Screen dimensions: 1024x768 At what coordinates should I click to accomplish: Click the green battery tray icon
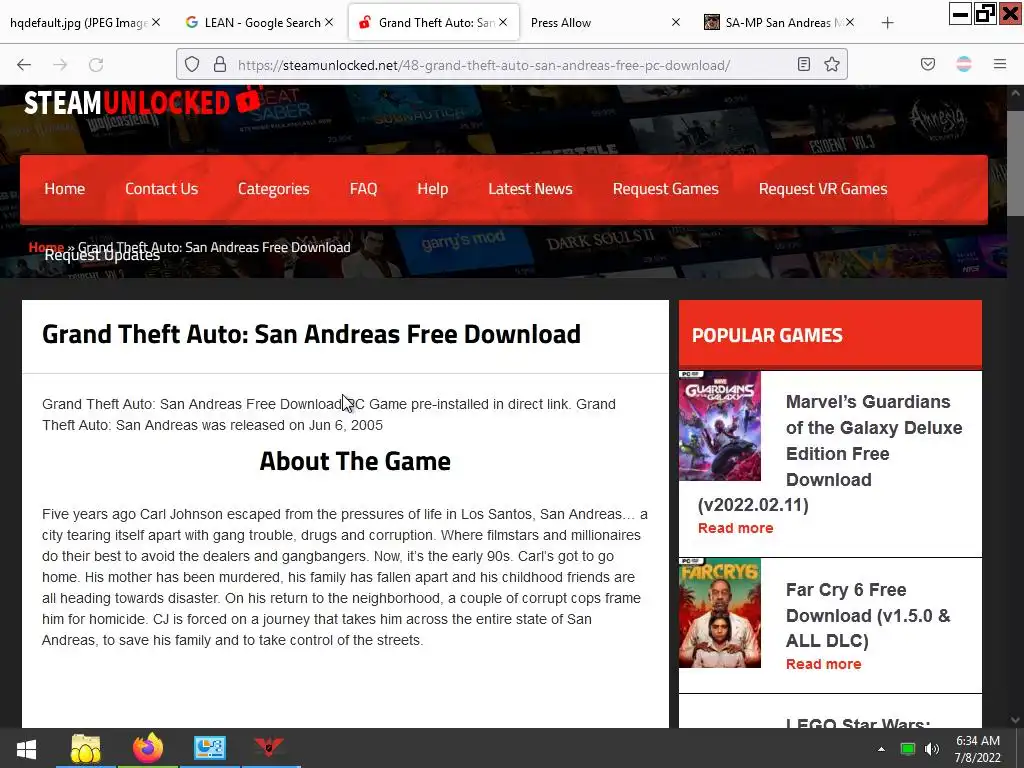coord(908,749)
